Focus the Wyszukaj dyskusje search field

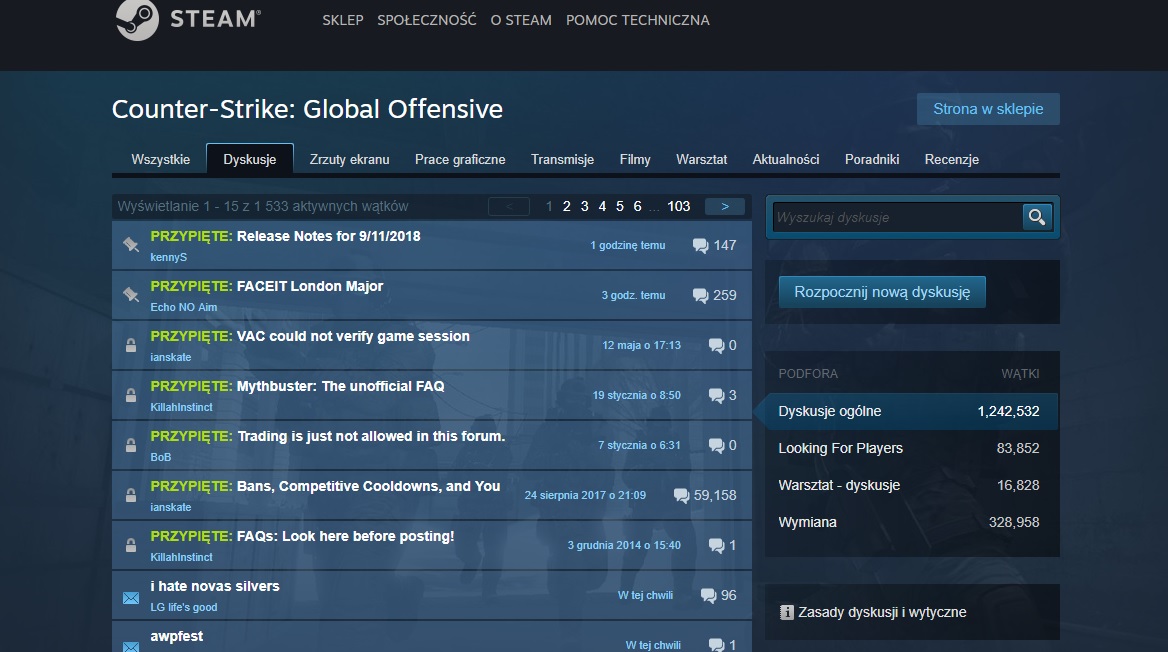click(x=898, y=217)
